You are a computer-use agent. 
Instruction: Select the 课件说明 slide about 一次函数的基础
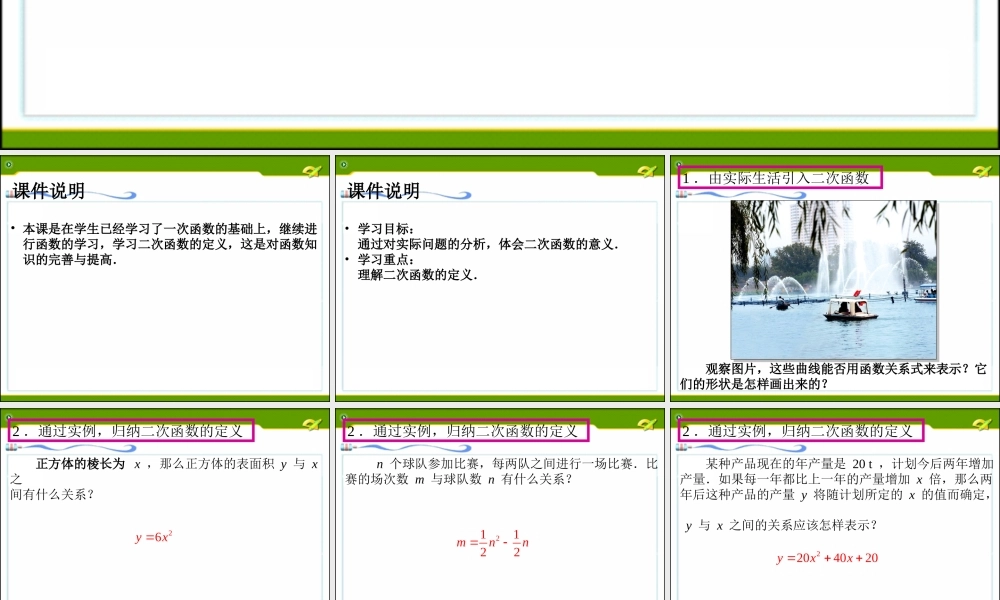165,278
